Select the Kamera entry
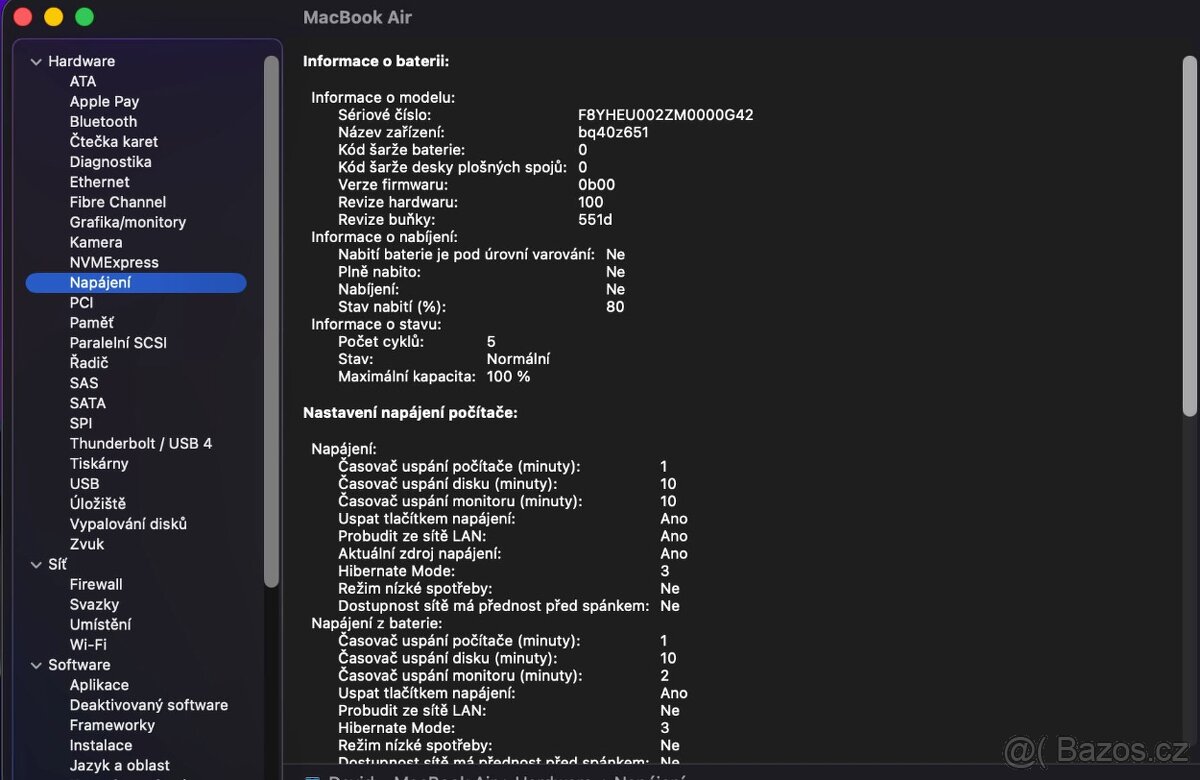 (x=96, y=242)
